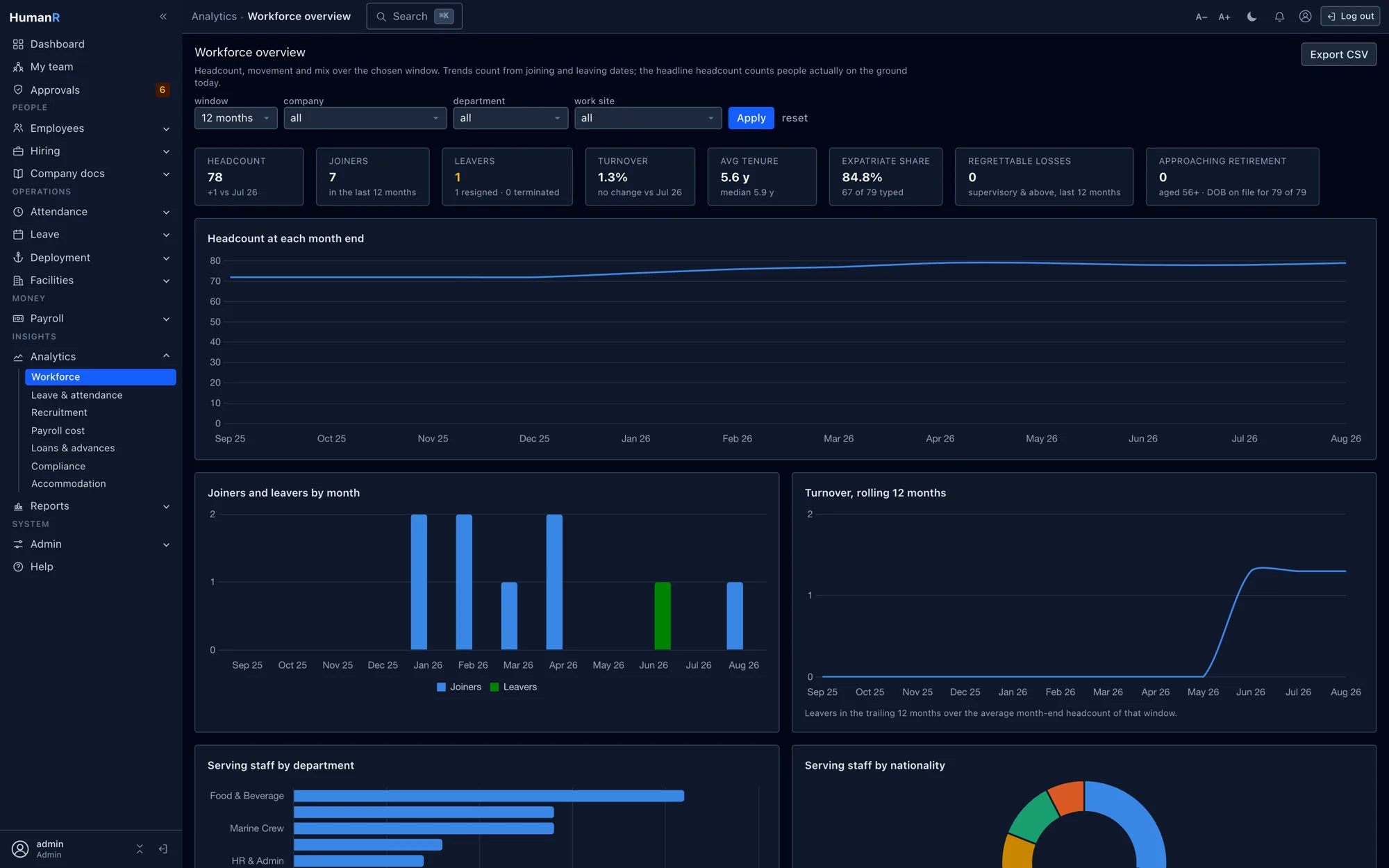1389x868 pixels.
Task: Click the Attendance clock icon
Action: (x=18, y=212)
